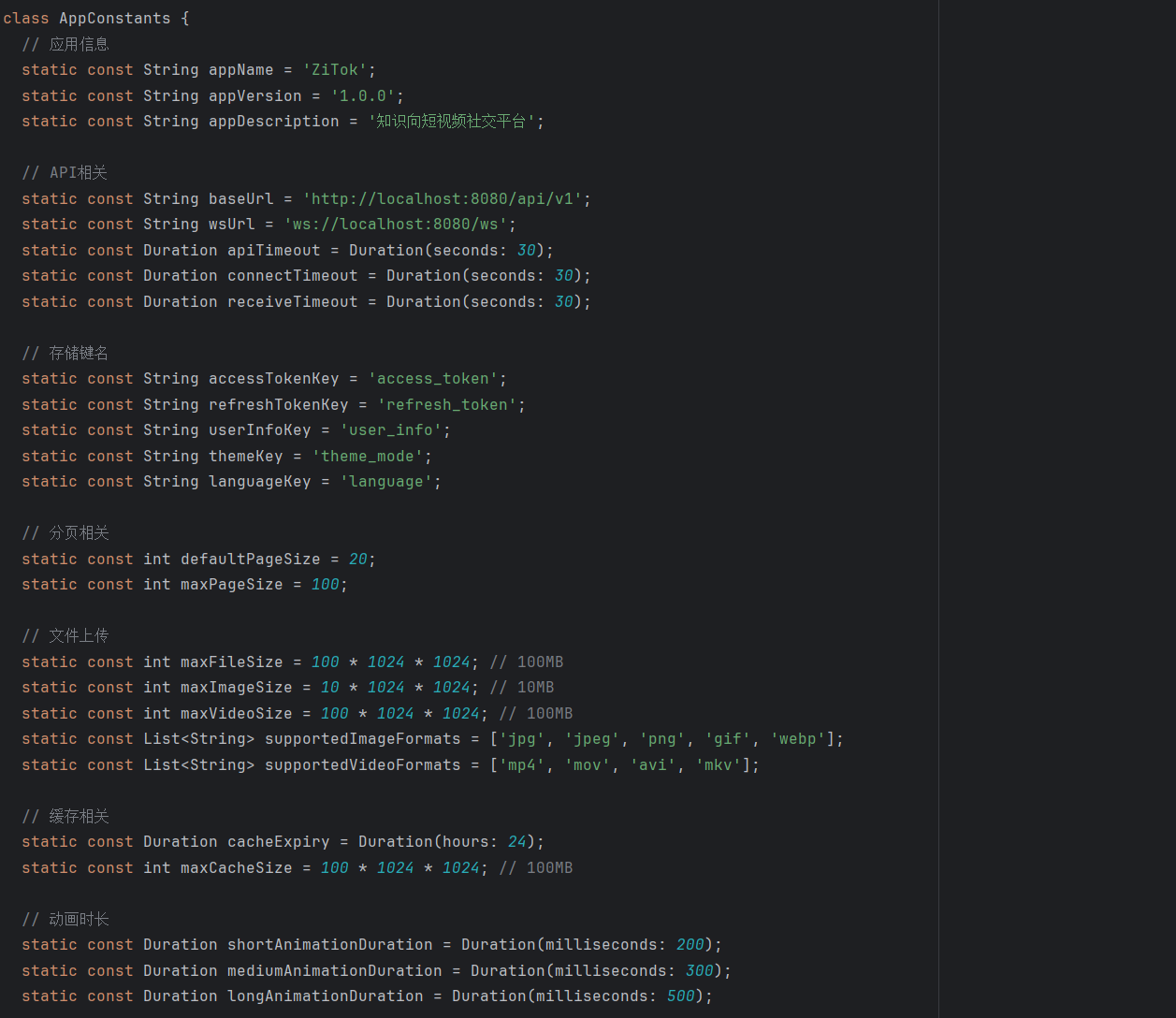The width and height of the screenshot is (1176, 1018).
Task: Click the comment // 缓存相关
Action: click(65, 817)
